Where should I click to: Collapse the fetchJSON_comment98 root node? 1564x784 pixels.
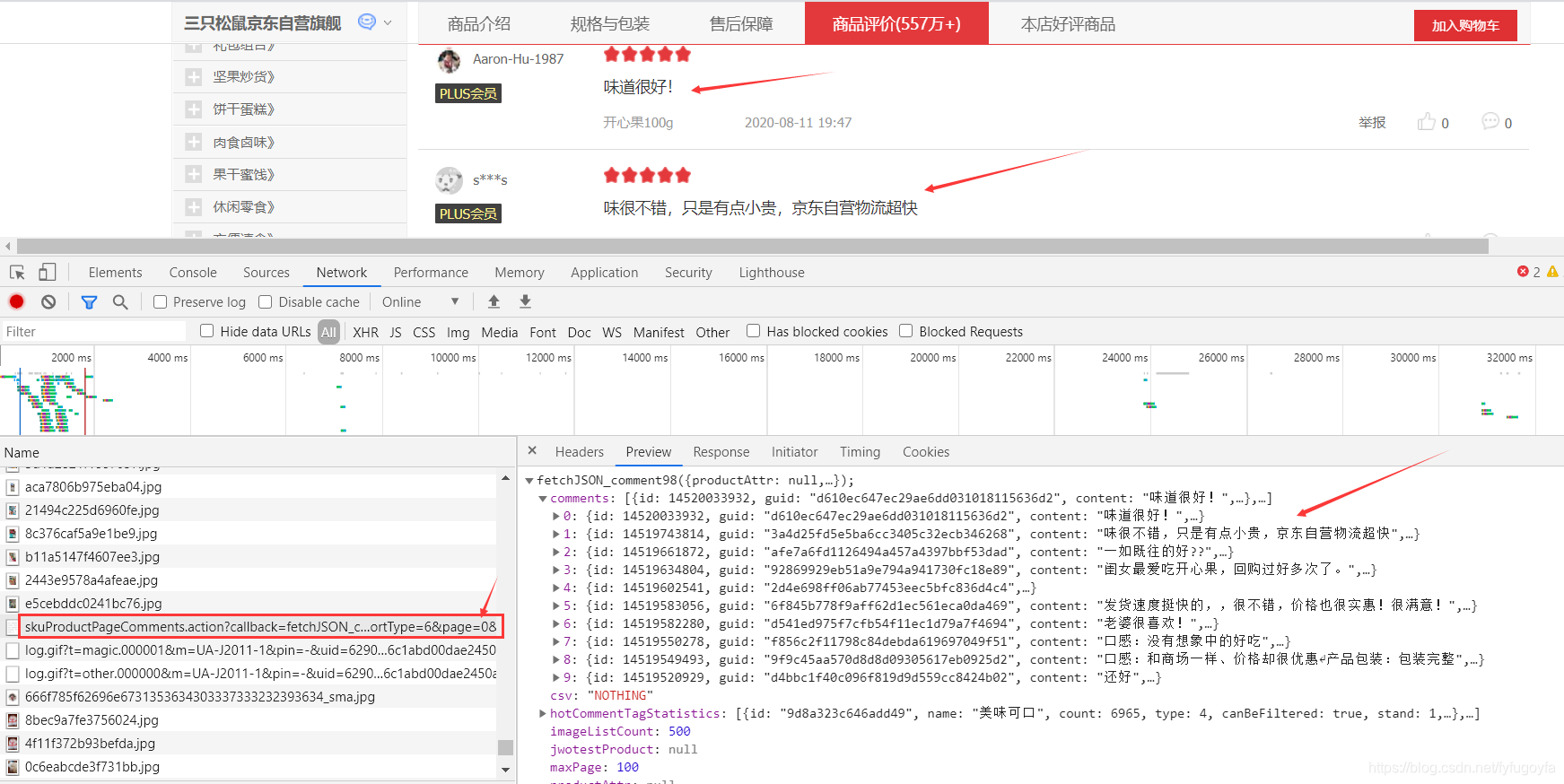click(x=529, y=481)
